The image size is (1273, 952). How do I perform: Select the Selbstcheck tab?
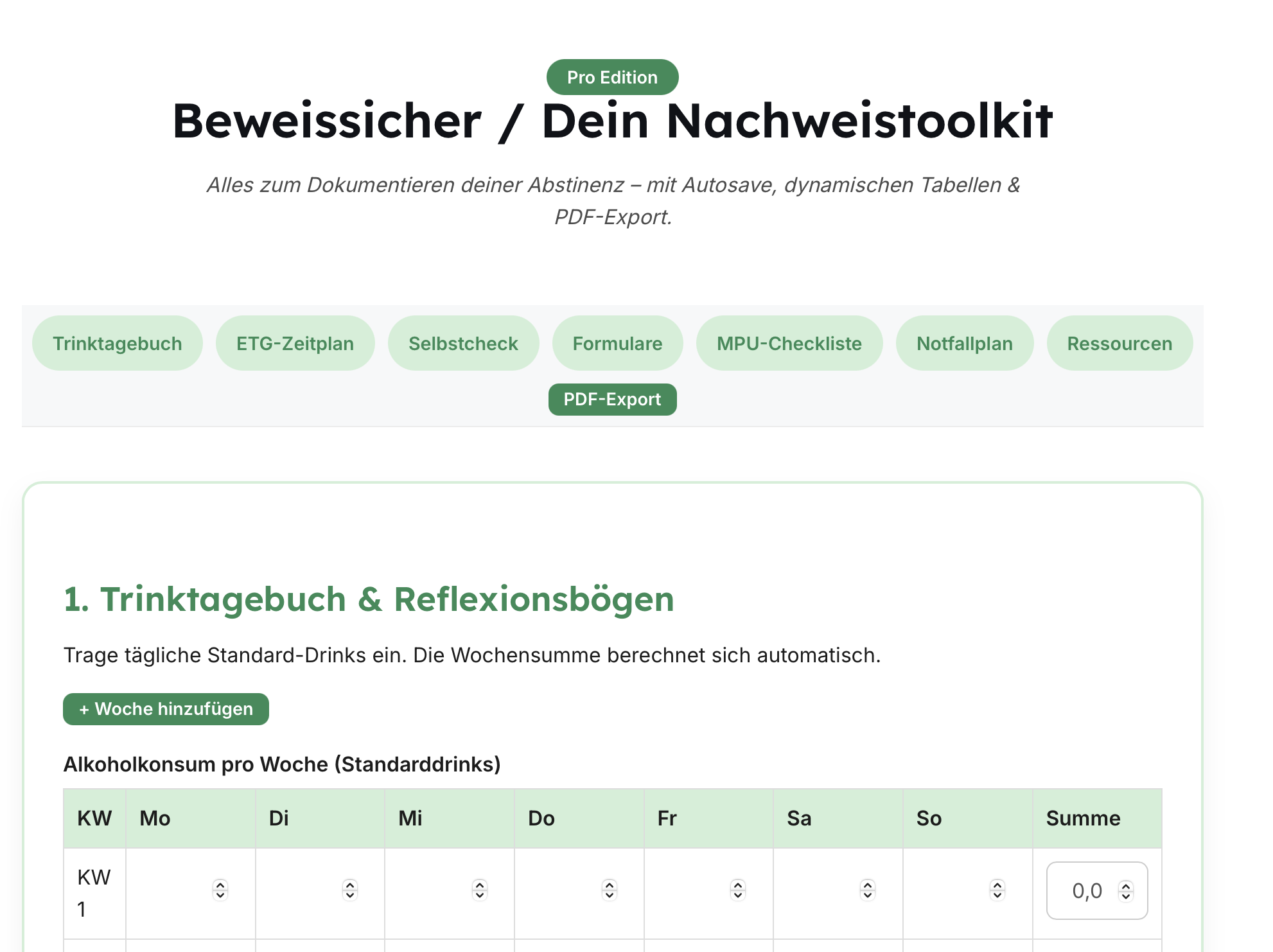[x=464, y=343]
